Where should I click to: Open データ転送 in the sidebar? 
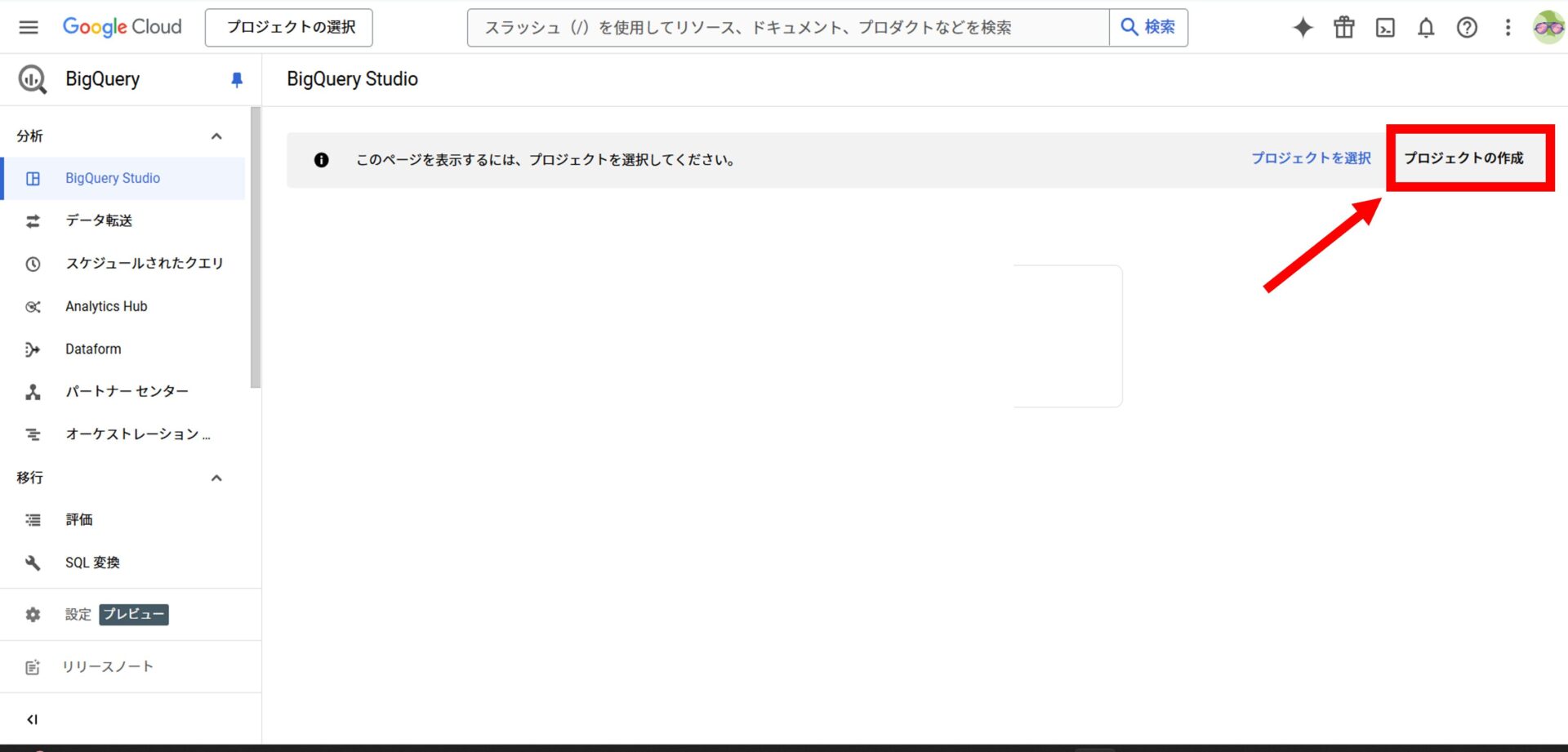click(122, 220)
